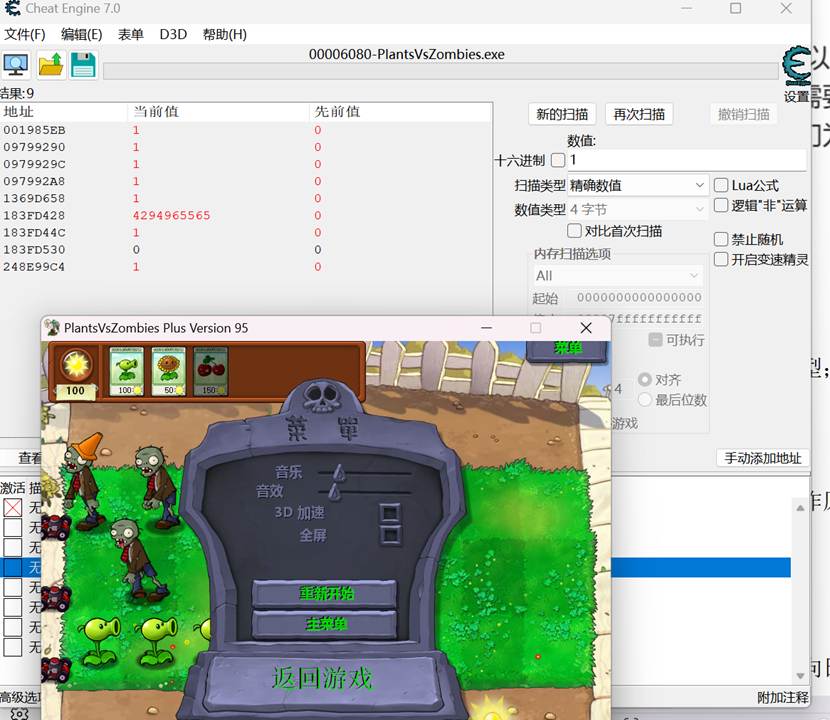
Task: Enable the speedhack checkbox
Action: click(721, 259)
